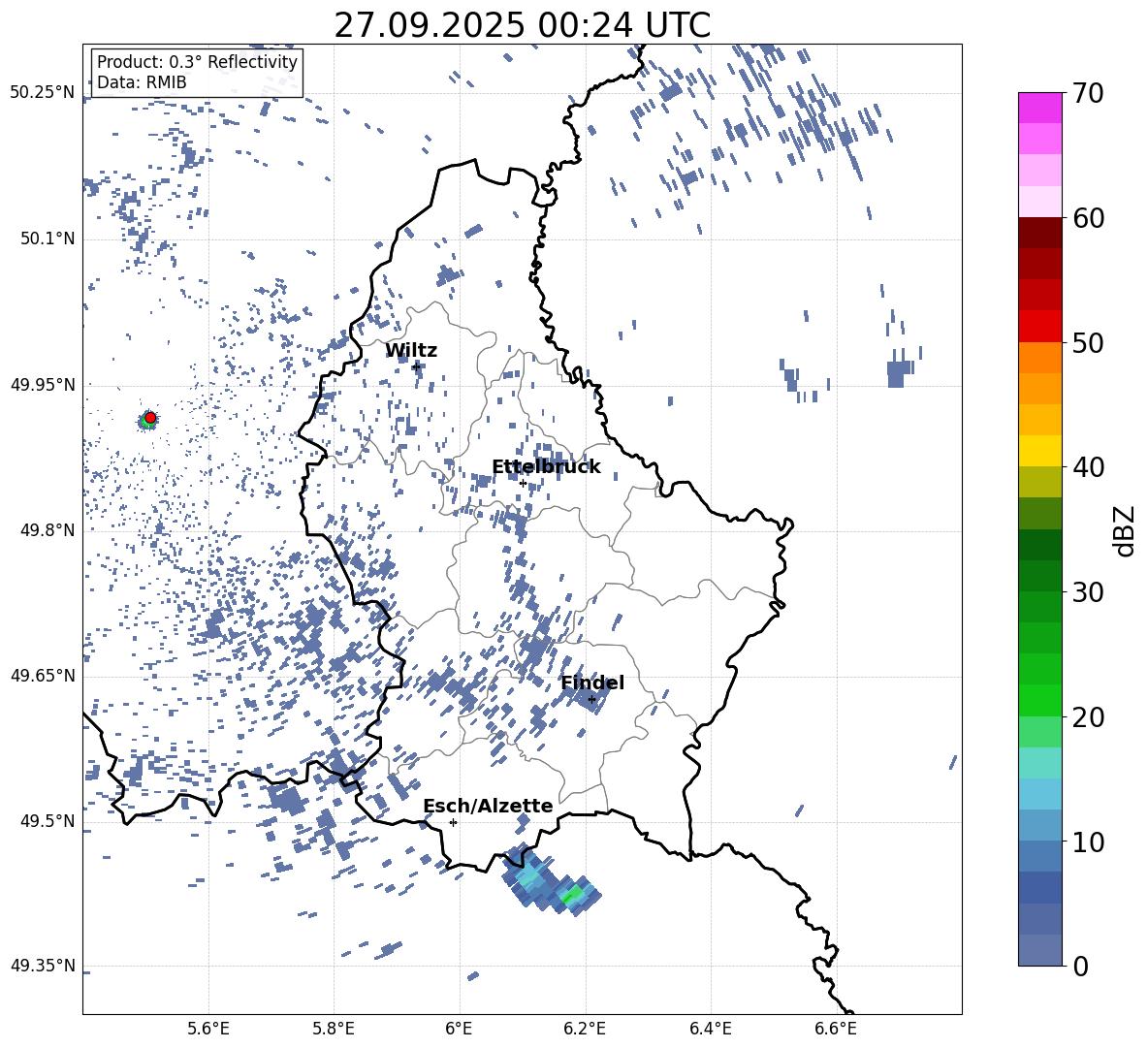Click the Product: 0.3° Reflectivity text

tap(197, 61)
